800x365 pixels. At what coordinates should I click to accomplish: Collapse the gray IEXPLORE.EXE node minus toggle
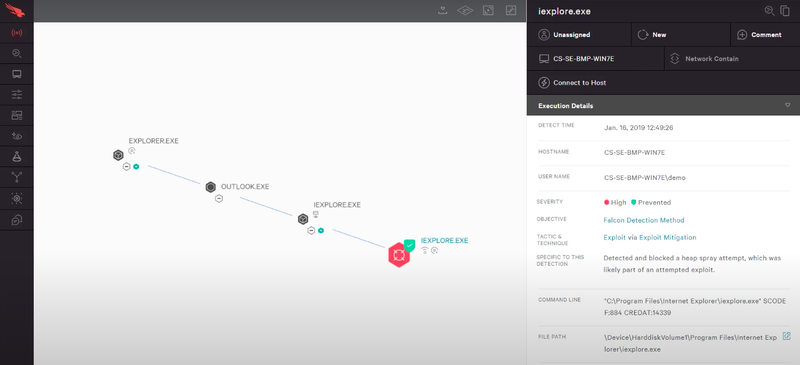[x=311, y=230]
